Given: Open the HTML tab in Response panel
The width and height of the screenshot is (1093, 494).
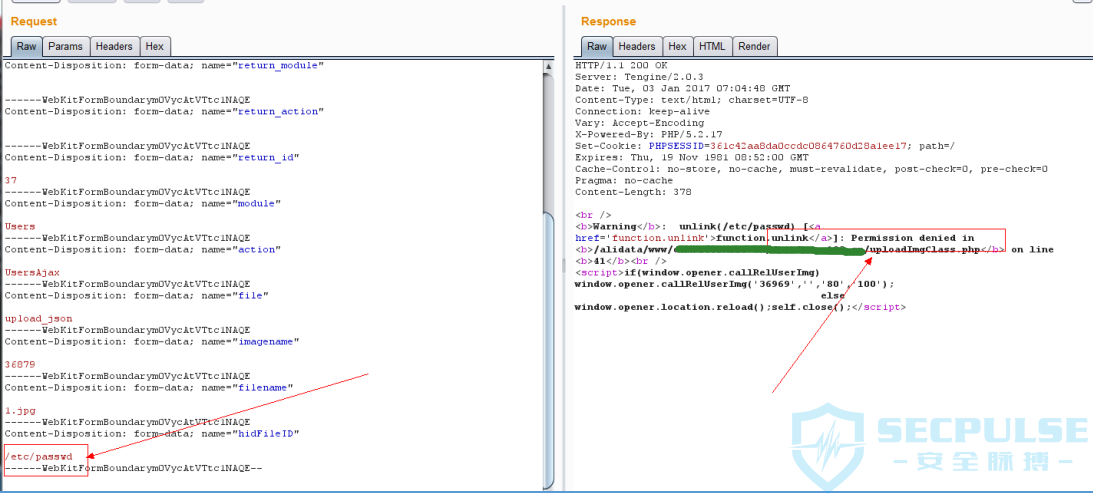Looking at the screenshot, I should tap(712, 47).
